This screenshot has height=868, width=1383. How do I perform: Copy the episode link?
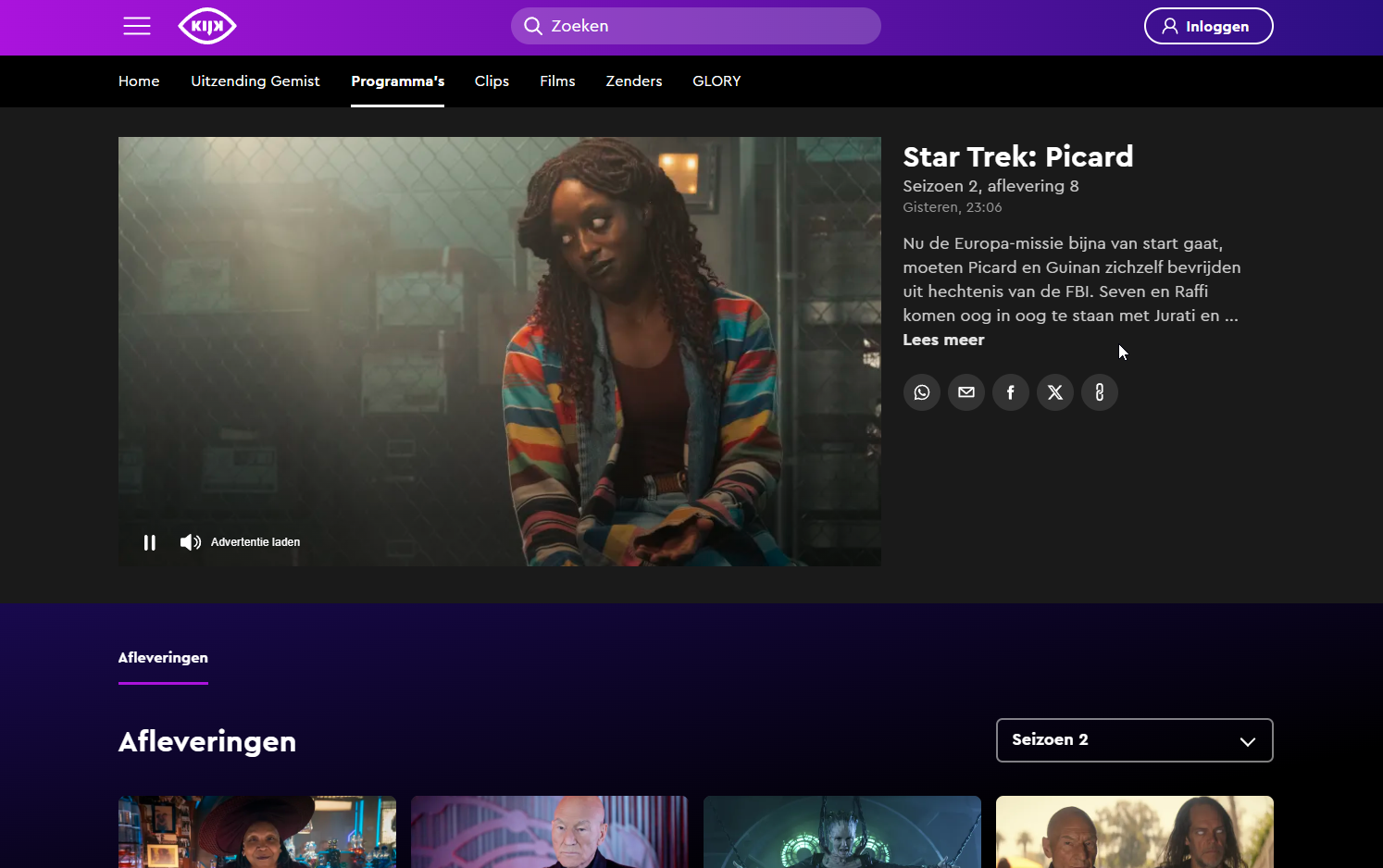pos(1099,392)
